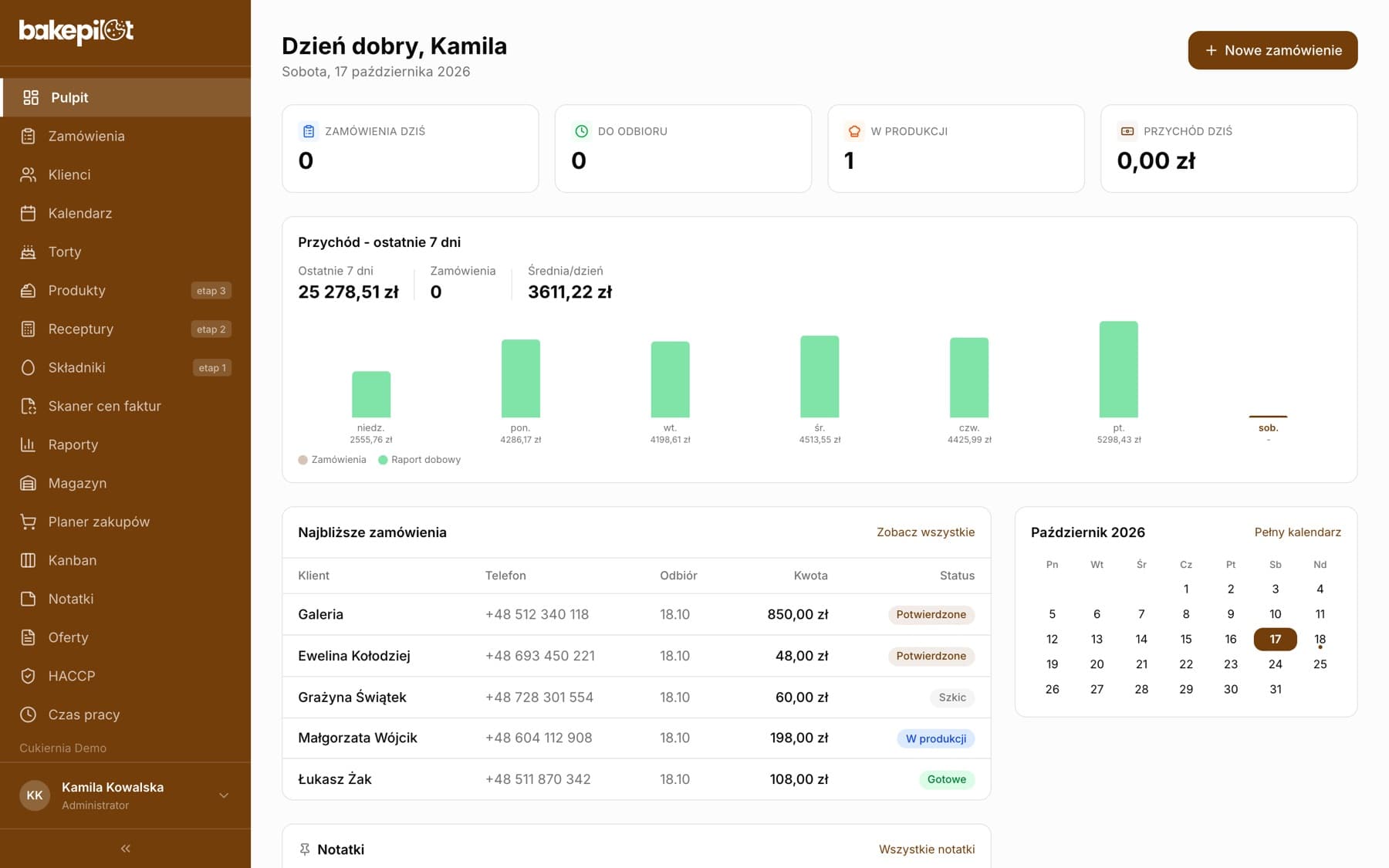This screenshot has width=1389, height=868.
Task: Click the Skaner cen faktur icon
Action: tap(28, 406)
